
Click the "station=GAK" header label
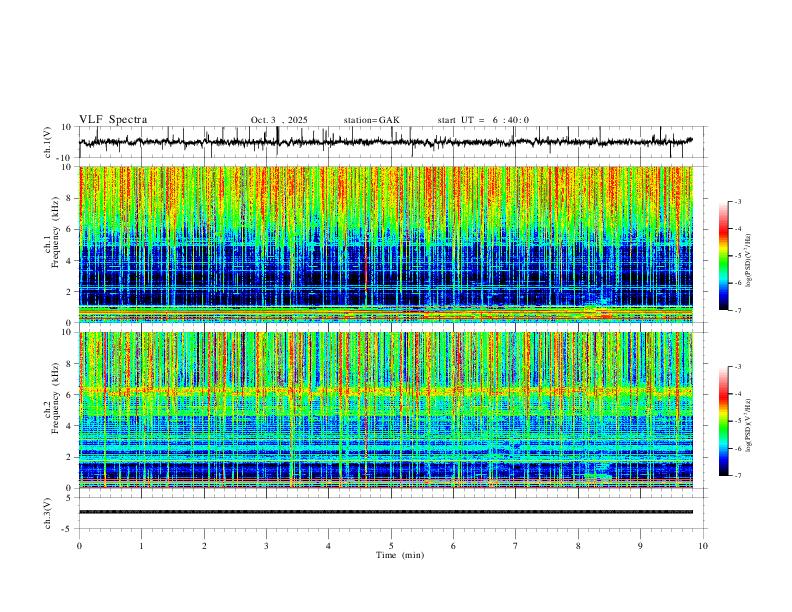(371, 120)
